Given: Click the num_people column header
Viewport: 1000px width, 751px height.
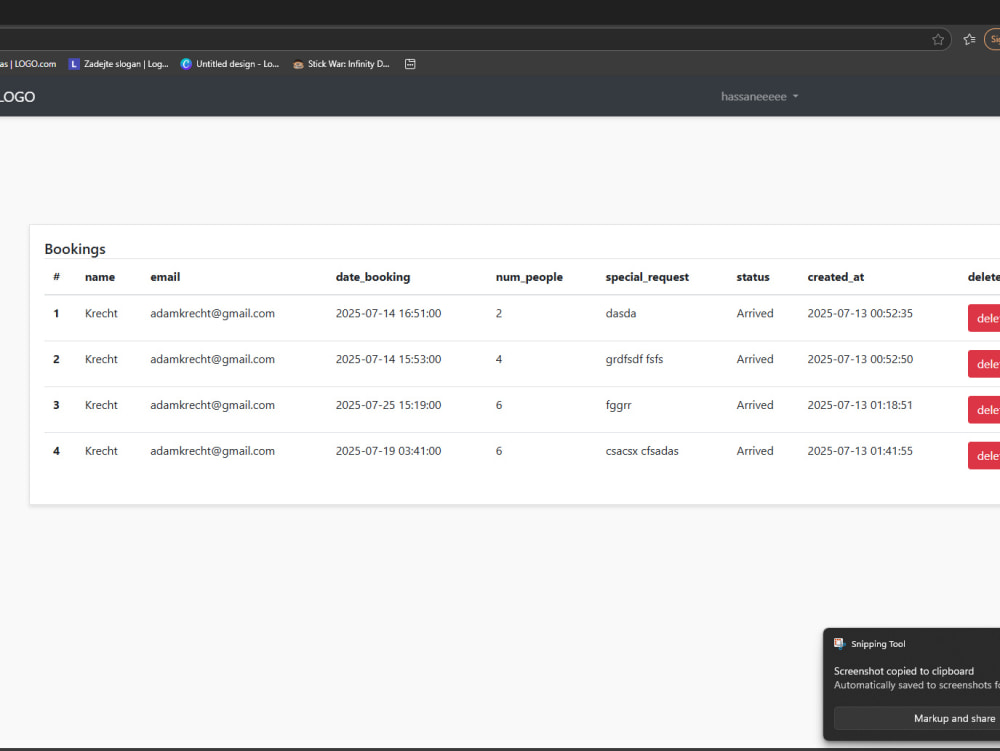Looking at the screenshot, I should click(529, 277).
